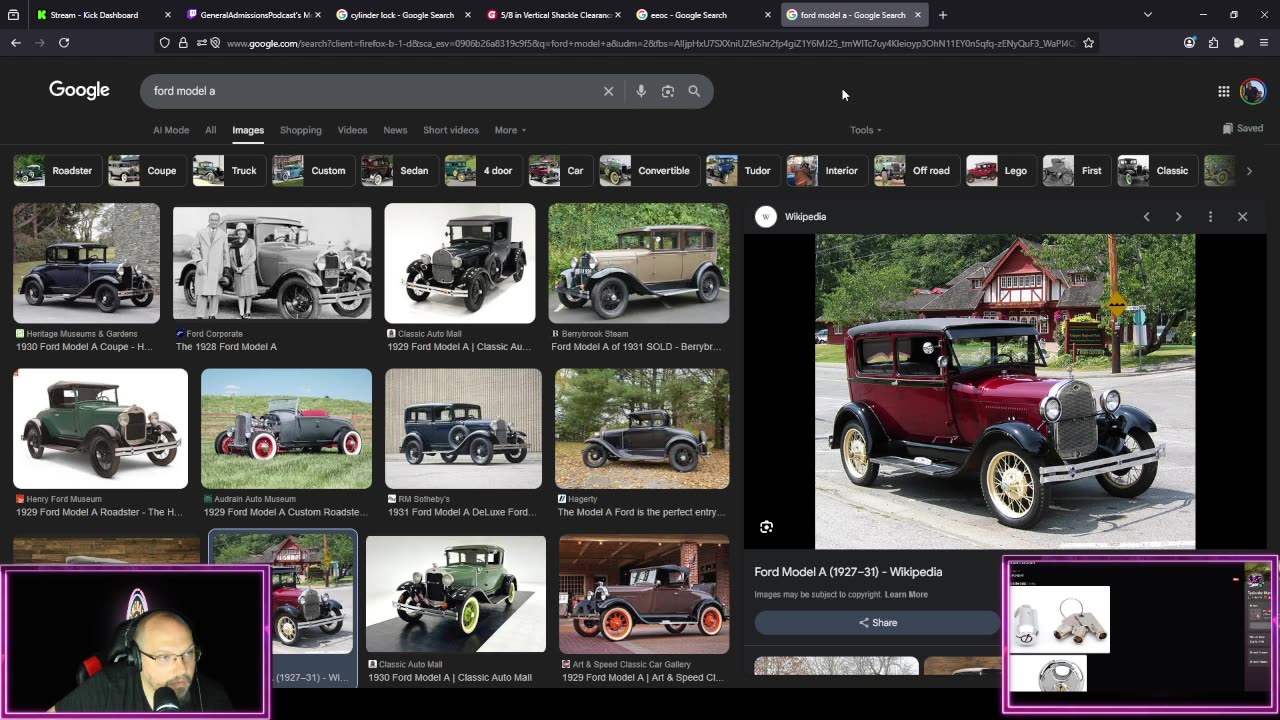1280x720 pixels.
Task: Open the Wikipedia source at preview top
Action: point(792,216)
